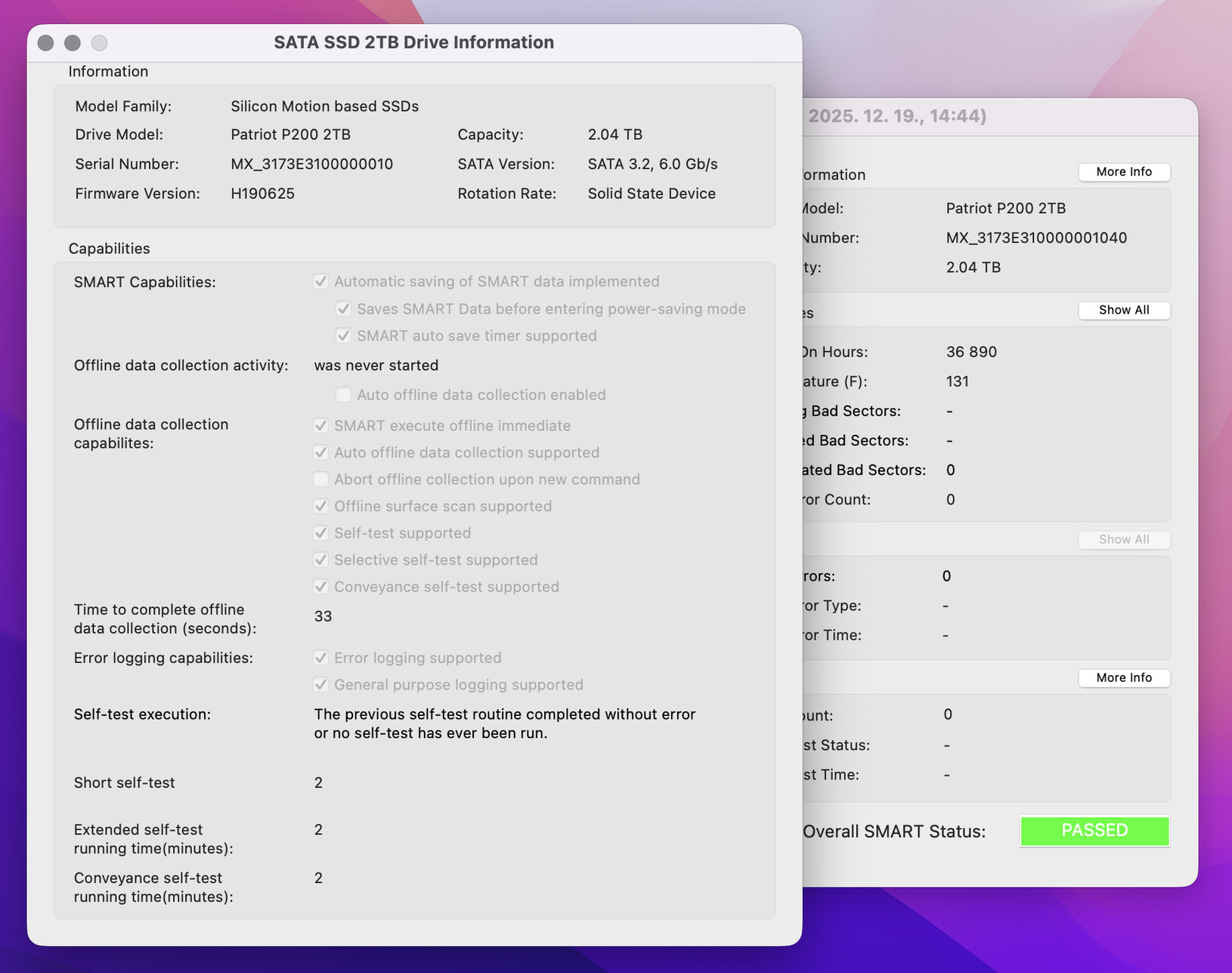Check Abort offline collection upon new command
Viewport: 1232px width, 973px height.
(x=320, y=479)
